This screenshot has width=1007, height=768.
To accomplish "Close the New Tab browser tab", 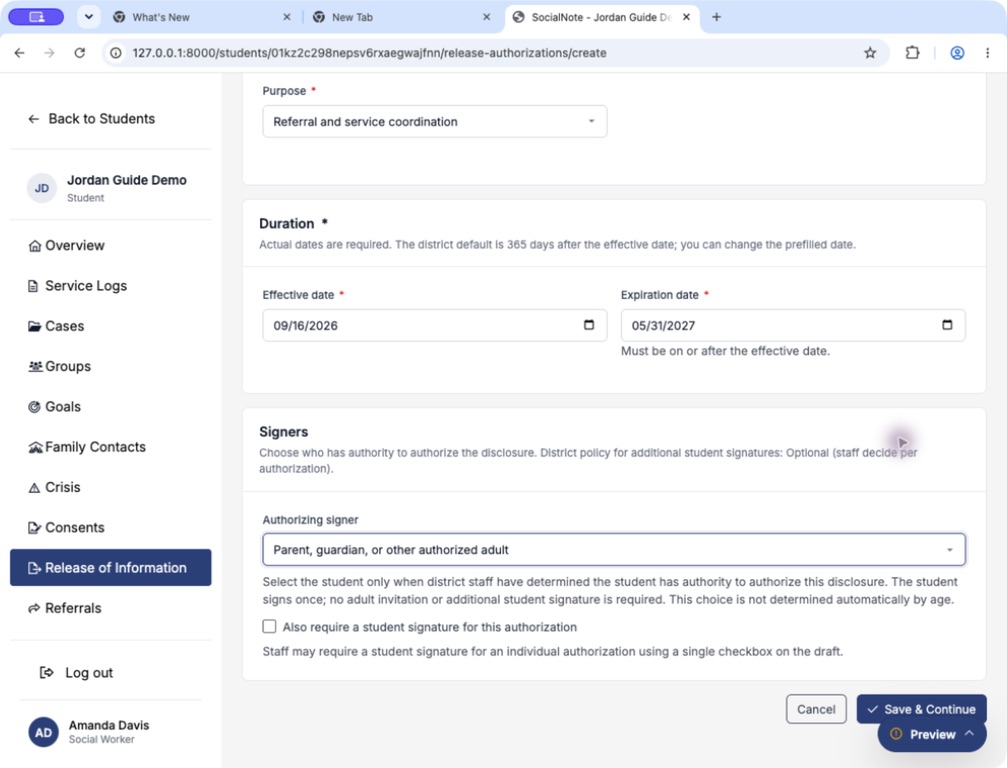I will pyautogui.click(x=487, y=17).
